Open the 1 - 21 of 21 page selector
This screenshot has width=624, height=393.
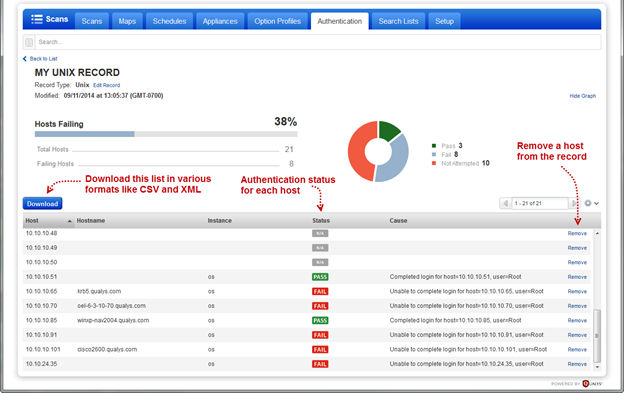pos(539,203)
